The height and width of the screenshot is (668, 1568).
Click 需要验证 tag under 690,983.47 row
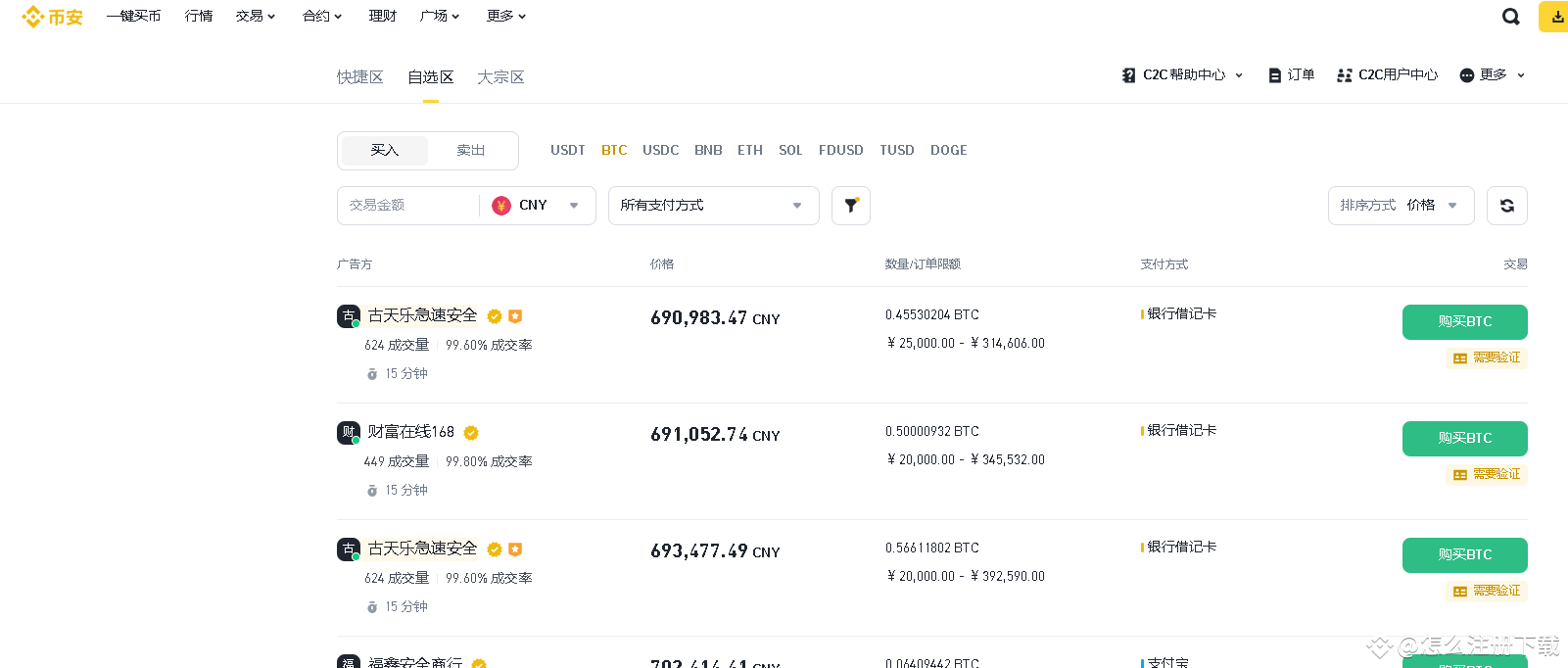point(1487,358)
